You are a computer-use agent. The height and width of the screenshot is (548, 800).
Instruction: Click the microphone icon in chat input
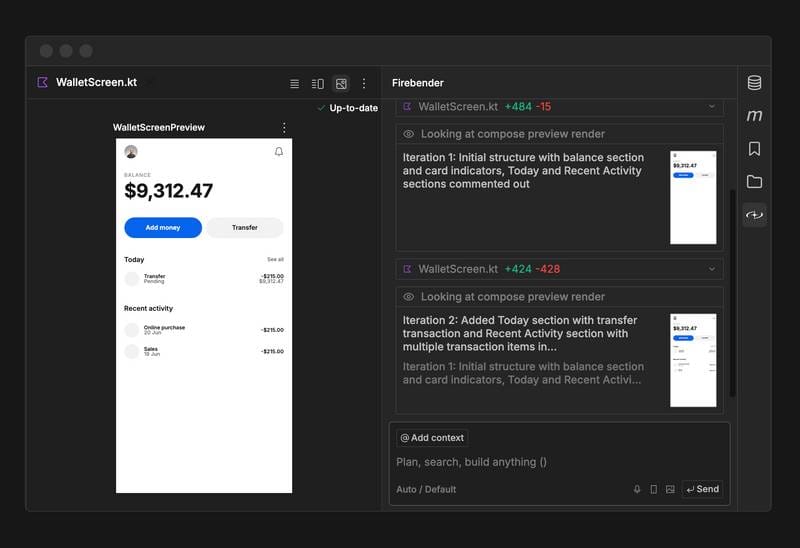pyautogui.click(x=637, y=489)
